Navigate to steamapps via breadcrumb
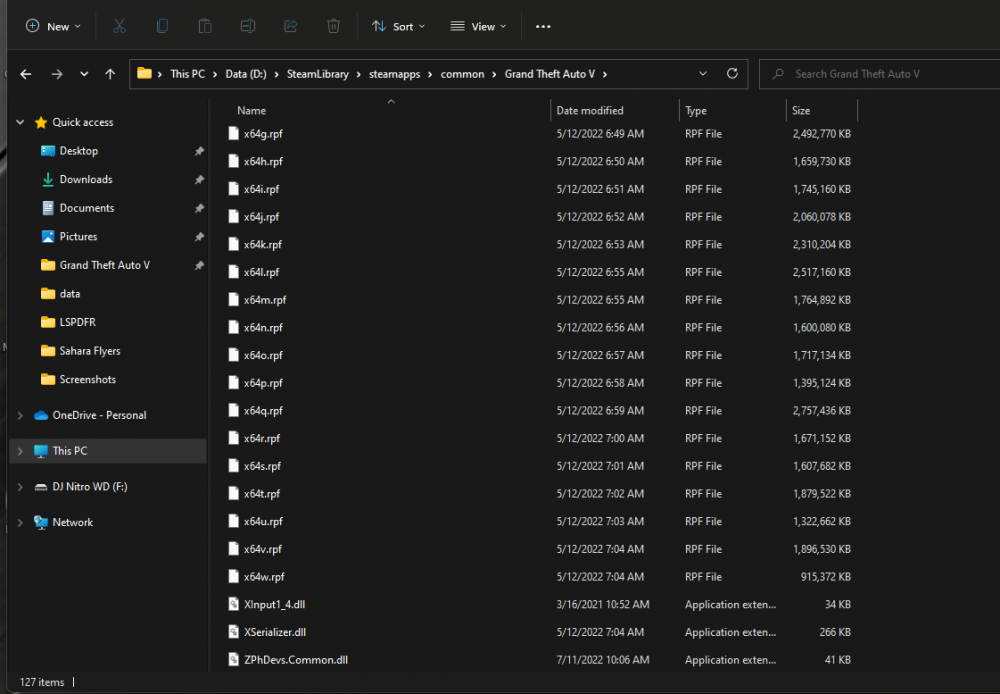This screenshot has height=694, width=1000. click(x=394, y=73)
